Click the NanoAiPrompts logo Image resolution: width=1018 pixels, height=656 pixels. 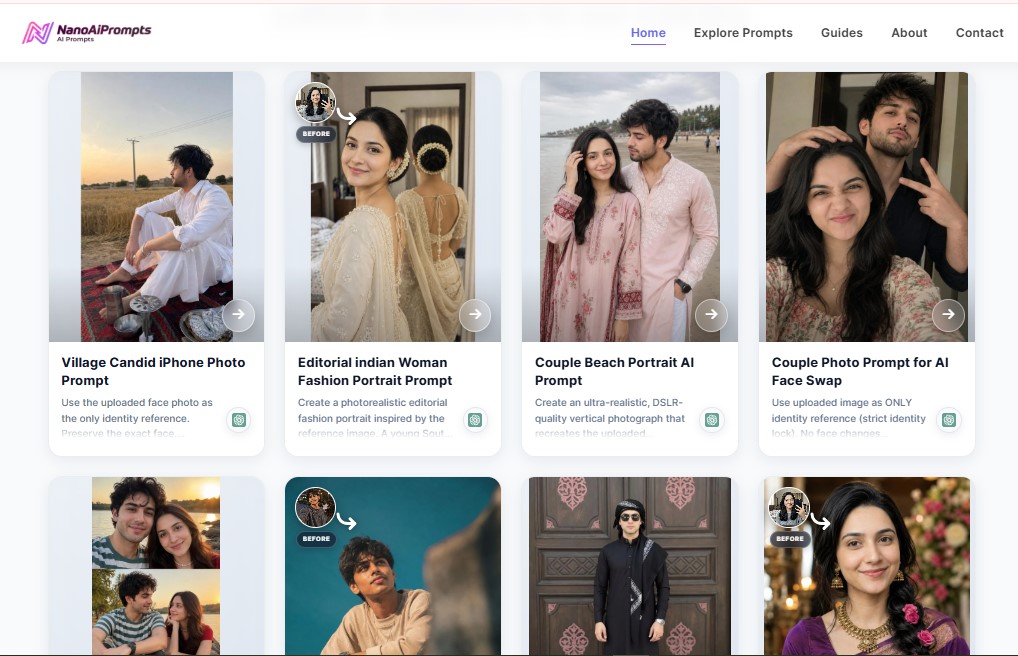(x=86, y=32)
